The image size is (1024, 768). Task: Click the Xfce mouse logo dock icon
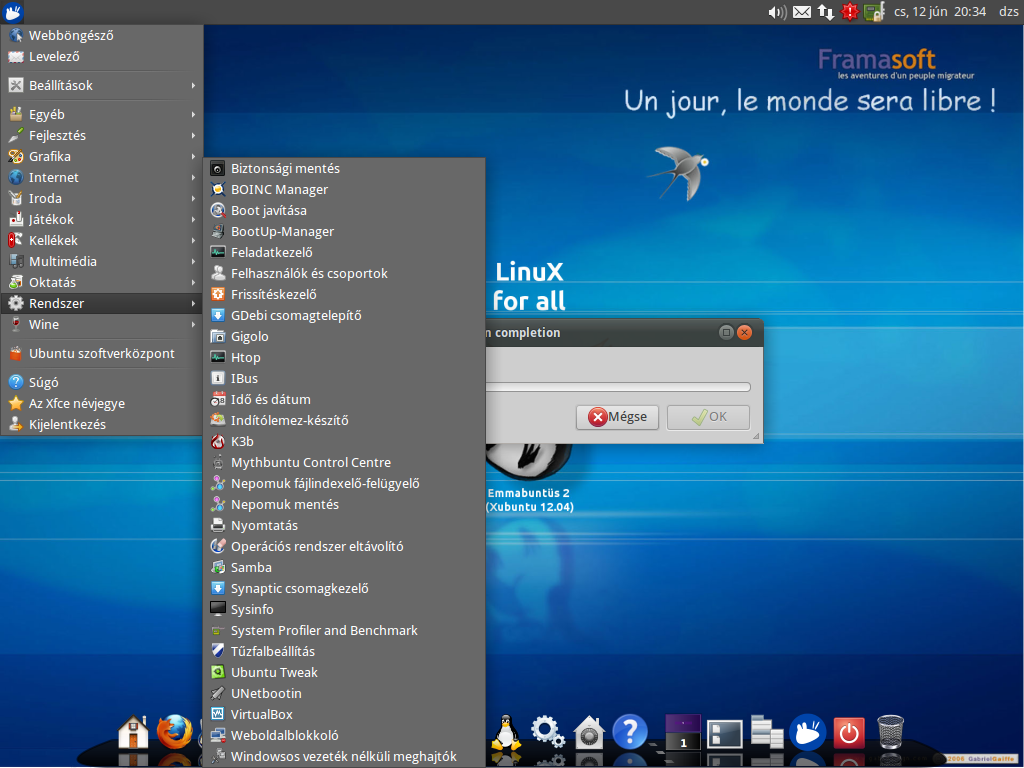807,732
